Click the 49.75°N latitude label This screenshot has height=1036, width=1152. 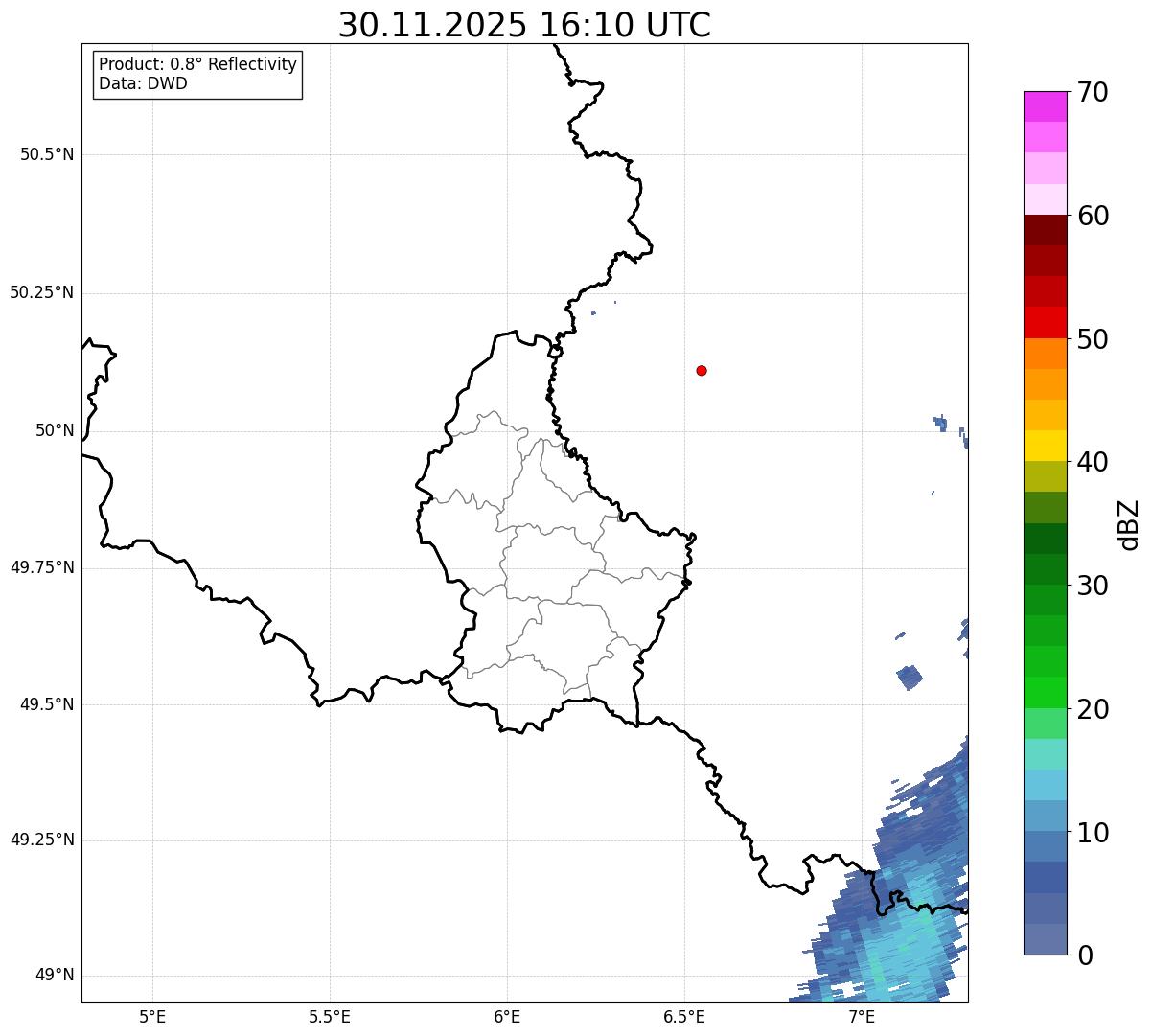41,567
